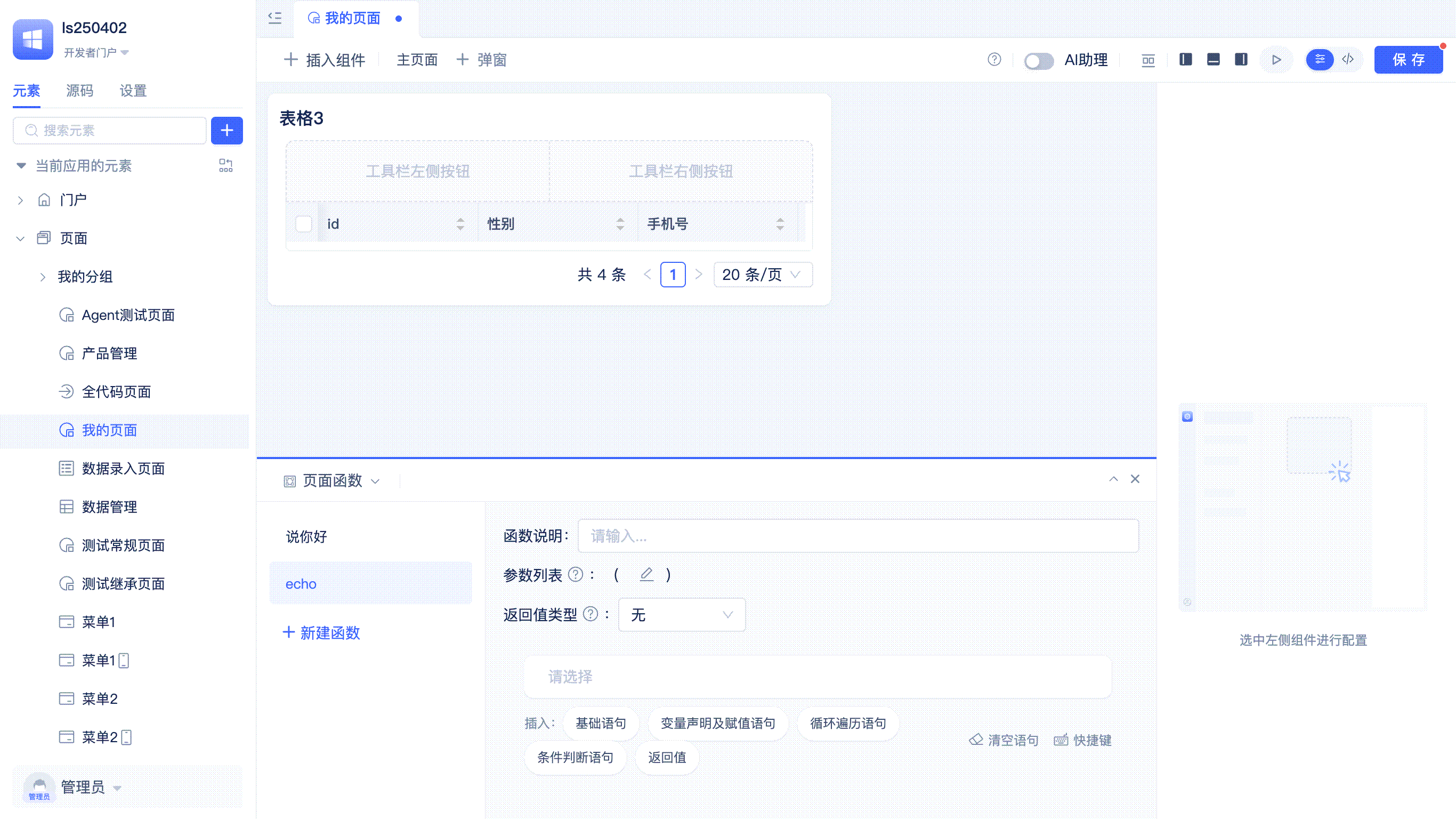Open the 参数列表 help icon
This screenshot has width=1456, height=819.
tap(576, 575)
